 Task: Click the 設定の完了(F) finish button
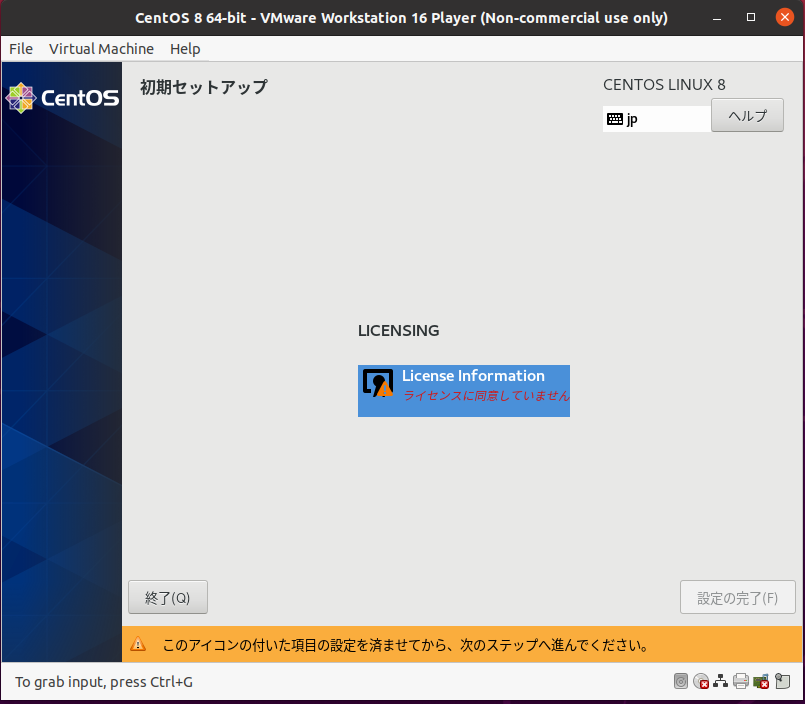[737, 598]
